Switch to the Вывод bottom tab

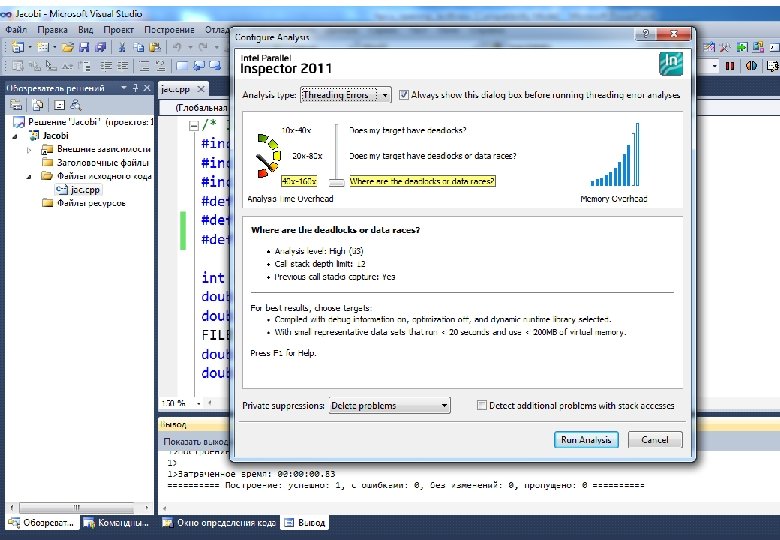305,523
